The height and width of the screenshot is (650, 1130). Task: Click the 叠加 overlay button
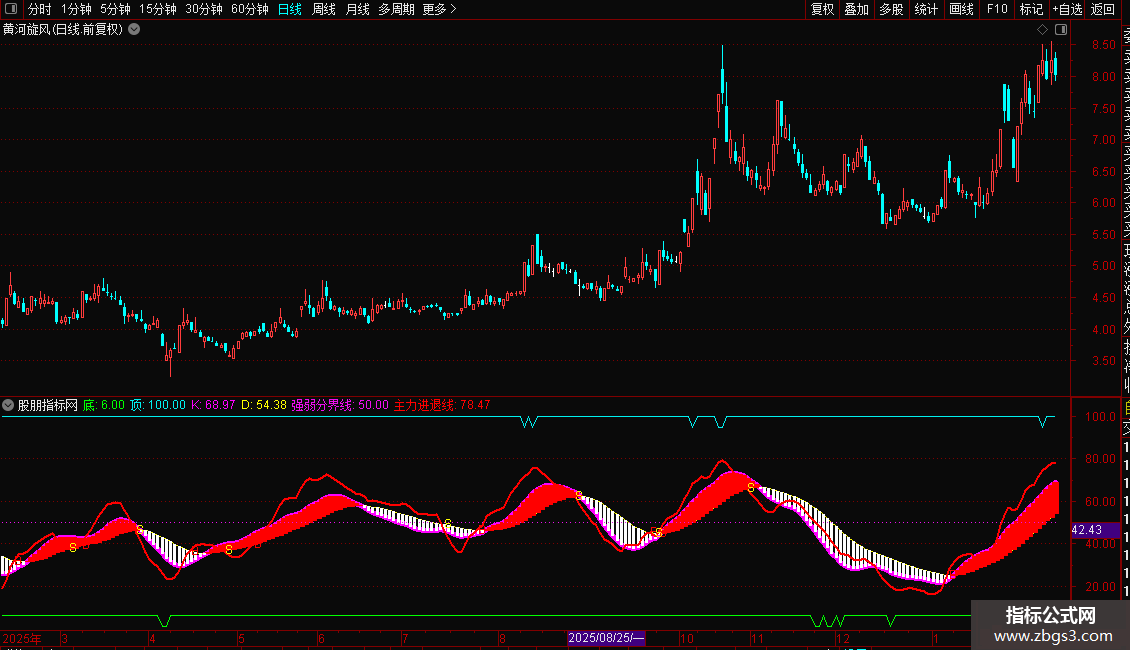[856, 9]
